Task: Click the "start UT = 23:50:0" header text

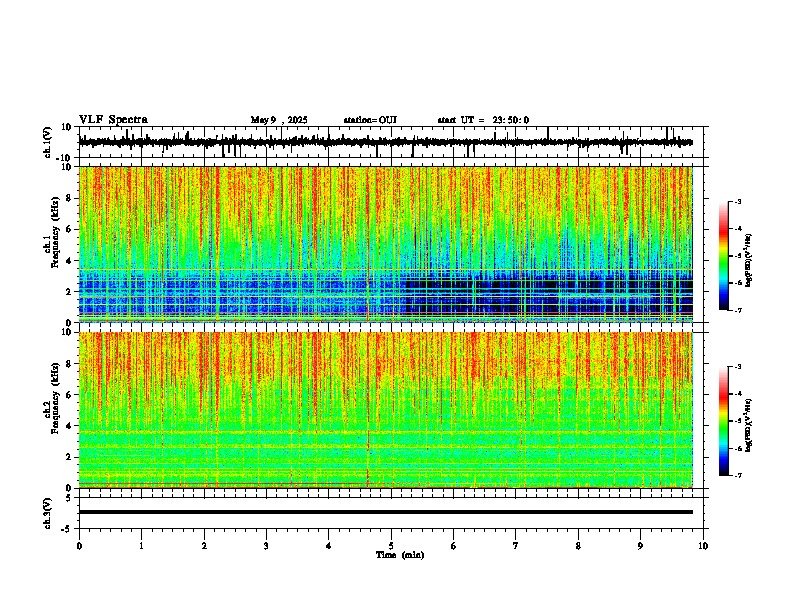Action: (x=483, y=120)
